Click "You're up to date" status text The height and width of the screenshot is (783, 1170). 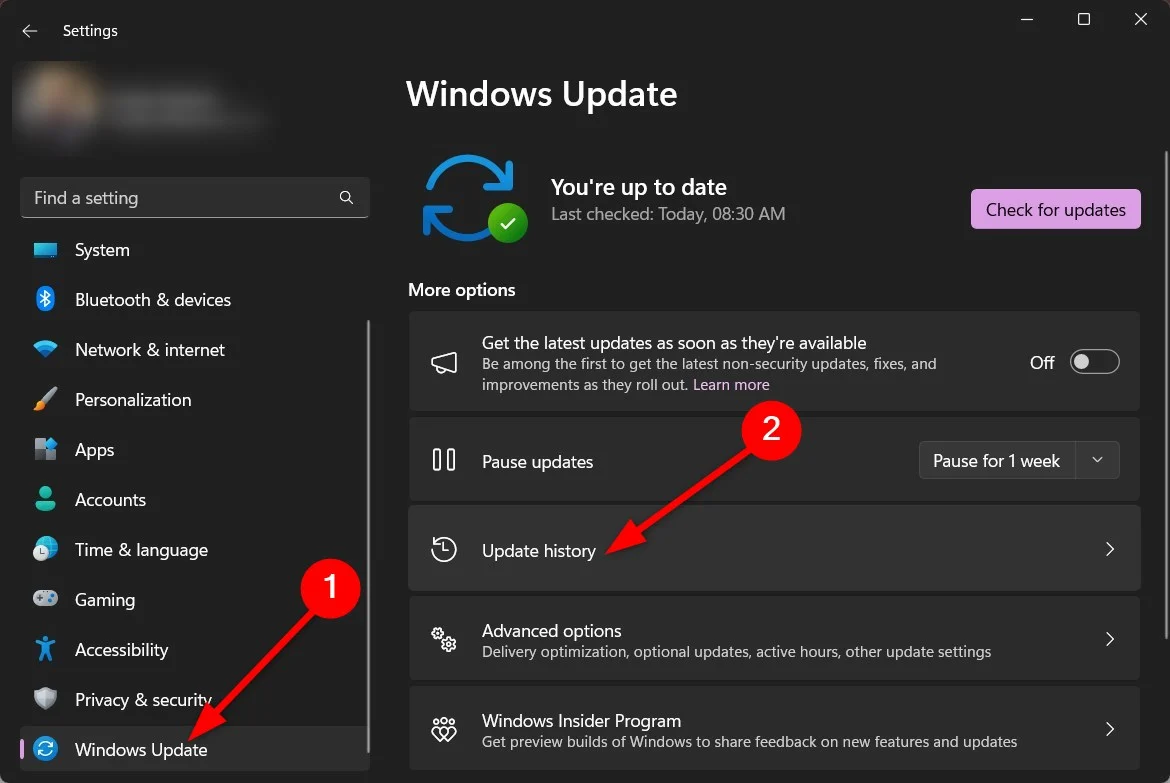(x=639, y=187)
